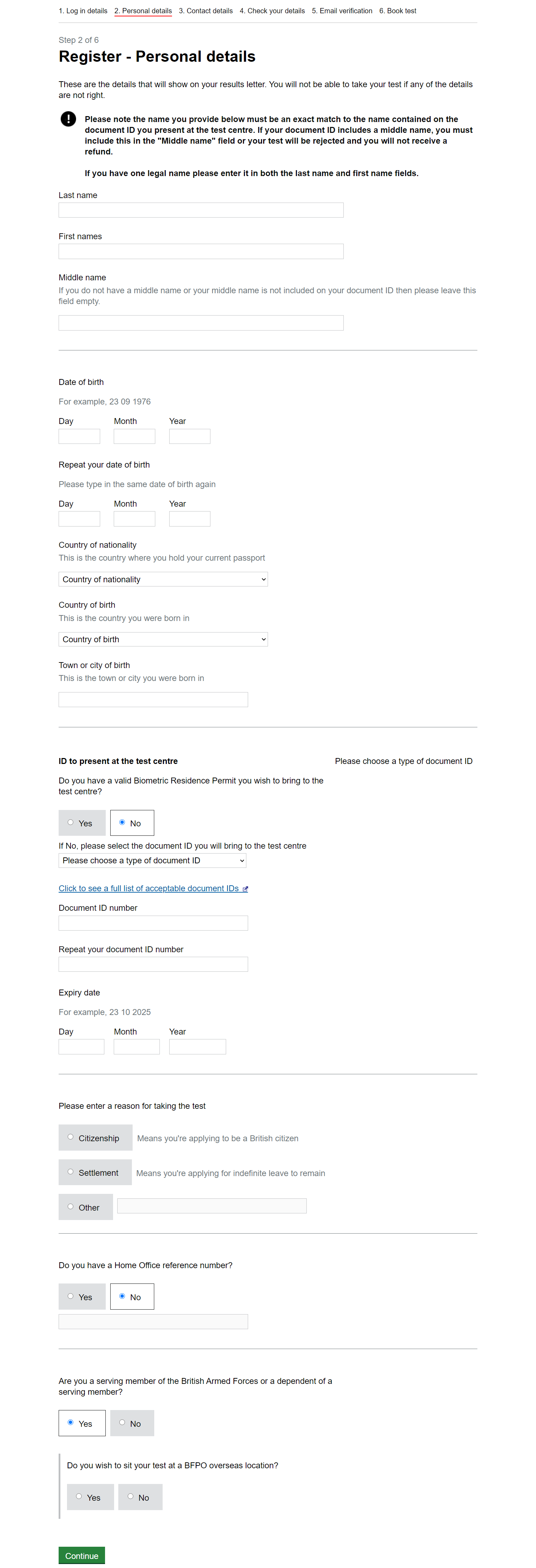Open the Country of nationality dropdown

click(x=163, y=580)
